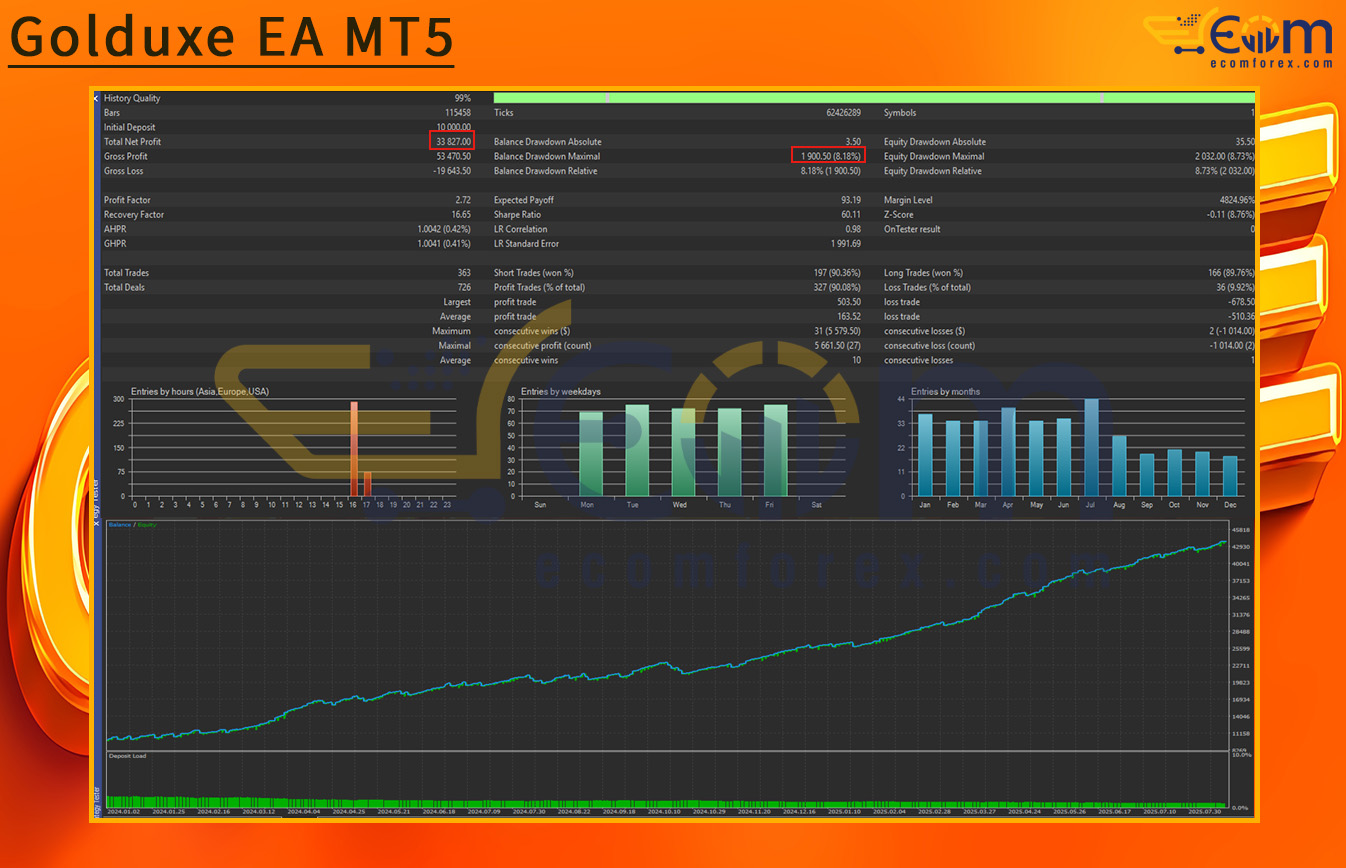Viewport: 1346px width, 868px height.
Task: Click the largest loss trade value -678.50
Action: pos(1242,302)
